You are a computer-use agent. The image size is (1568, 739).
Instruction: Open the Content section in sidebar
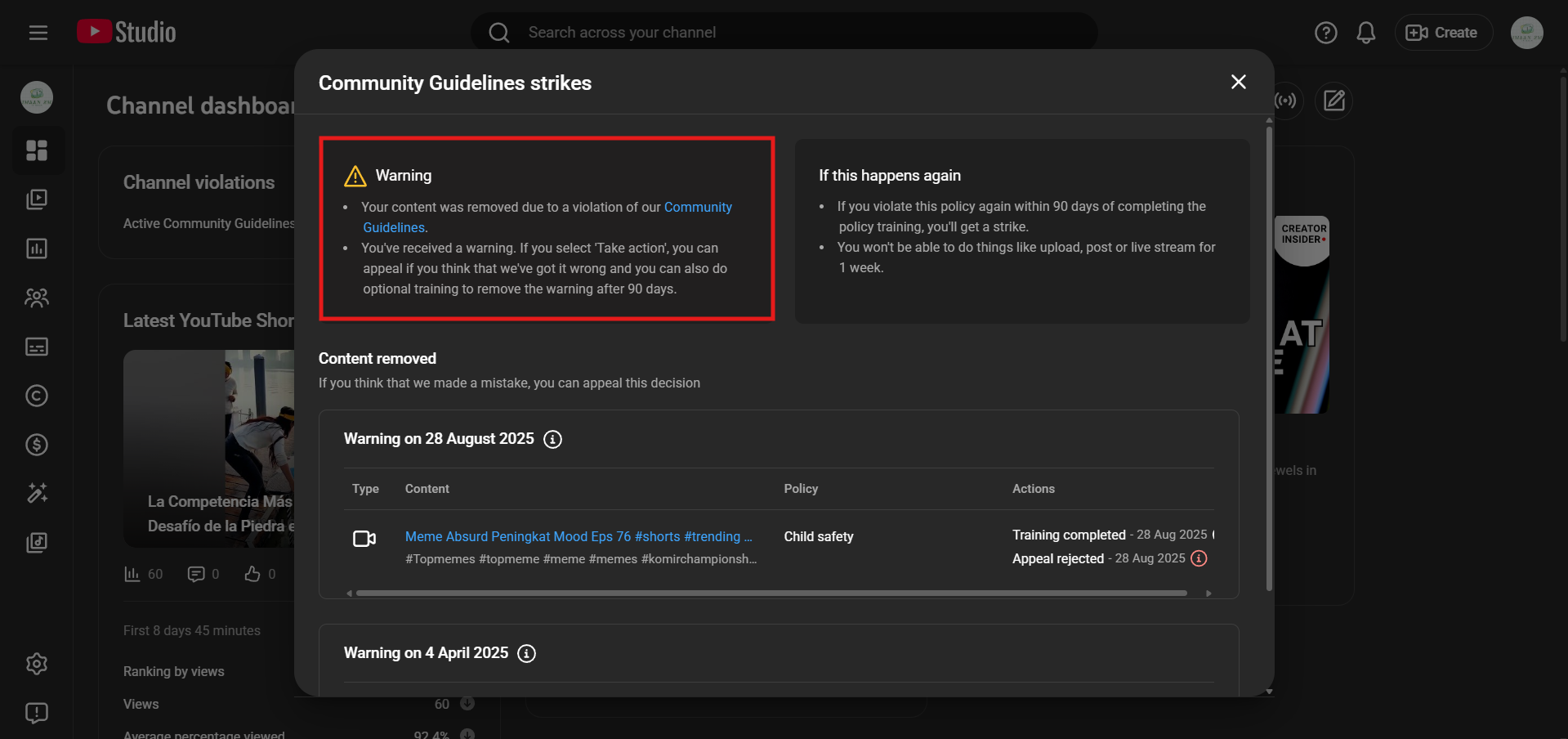(37, 199)
